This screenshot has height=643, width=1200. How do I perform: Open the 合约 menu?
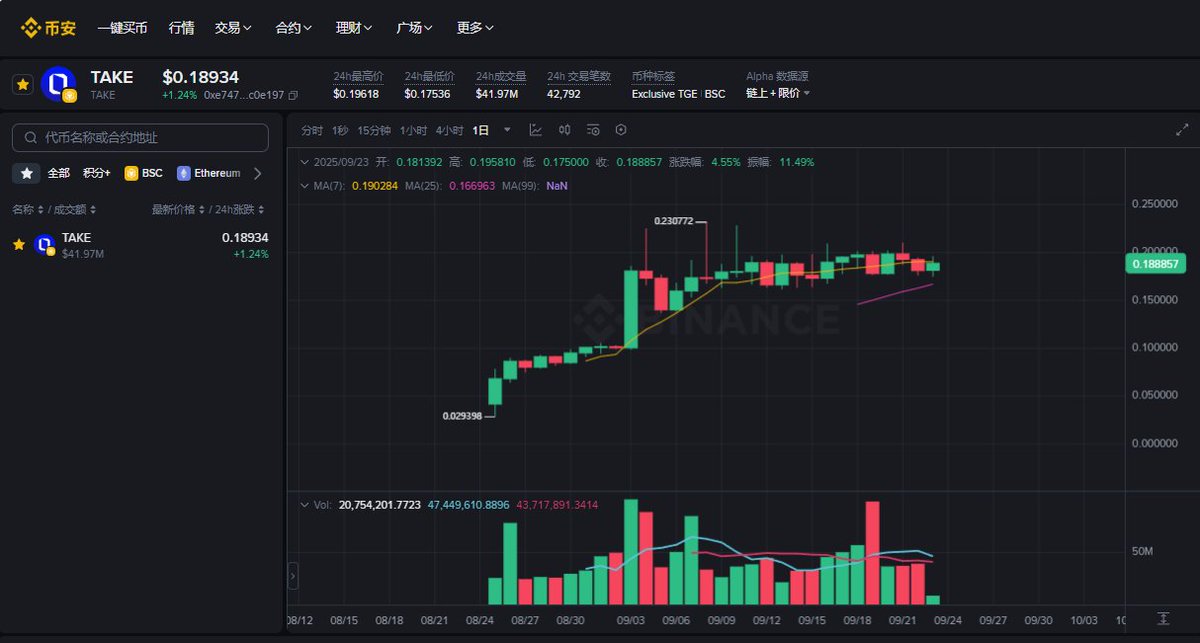tap(294, 28)
